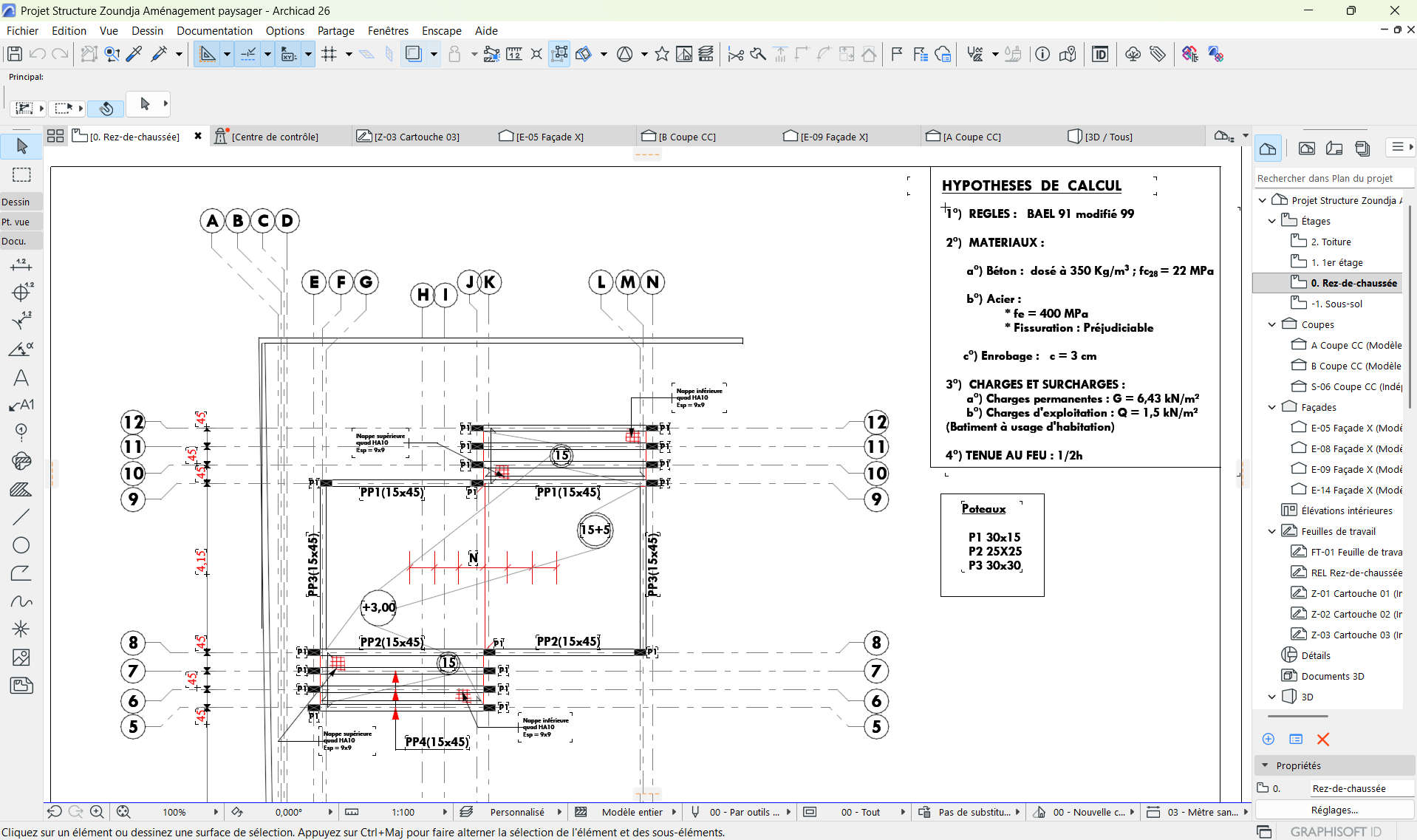Toggle the quick selection magnet button
1417x840 pixels.
[106, 109]
